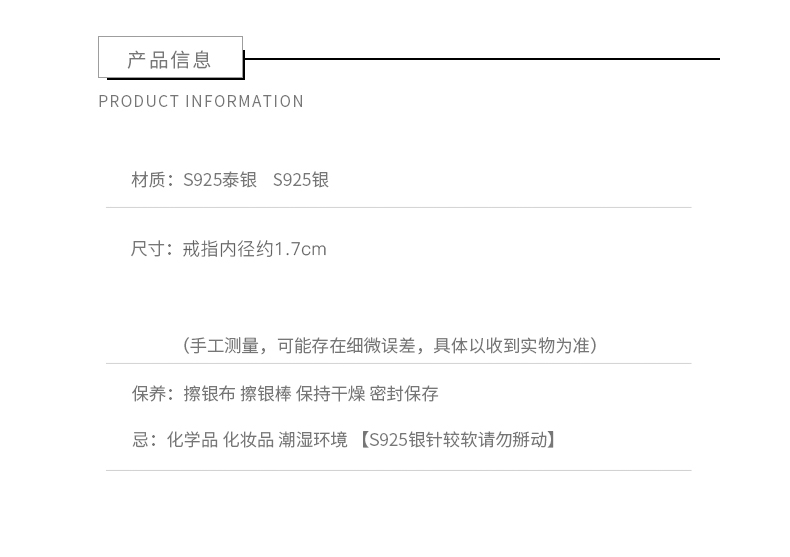Viewport: 790px width, 557px height.
Task: Click the PRODUCT INFORMATION subtitle
Action: tap(201, 101)
